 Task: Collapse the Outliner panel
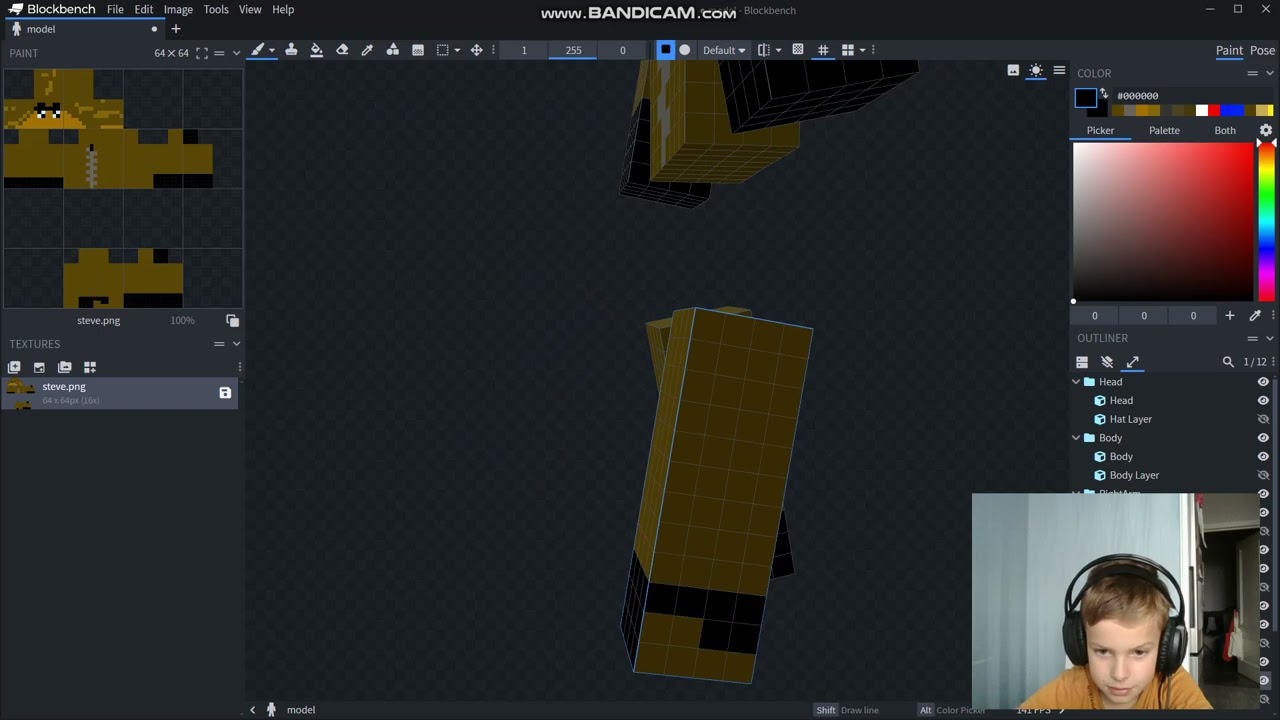tap(1270, 338)
